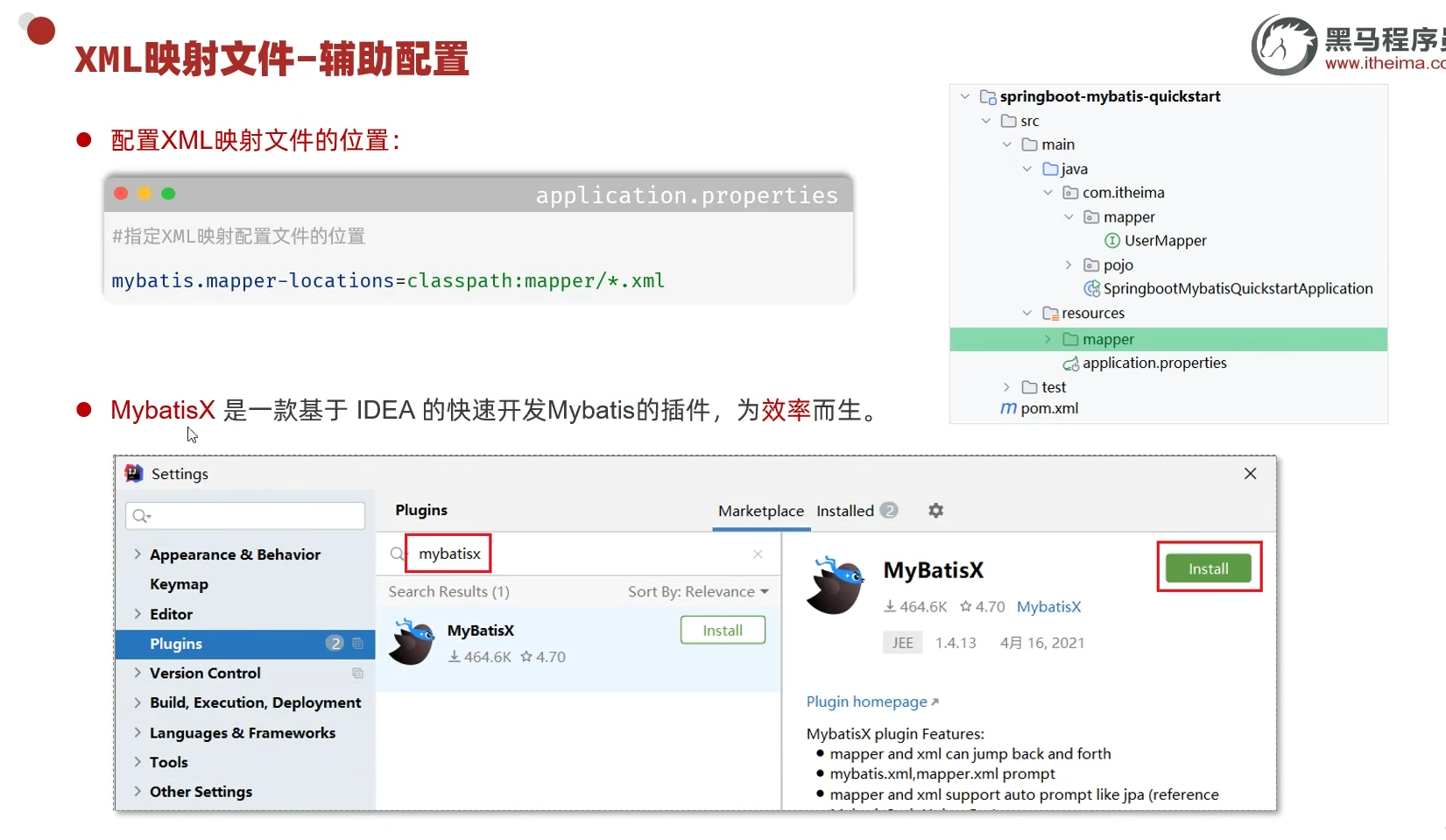Click the resources folder icon
The width and height of the screenshot is (1446, 840).
point(1050,314)
